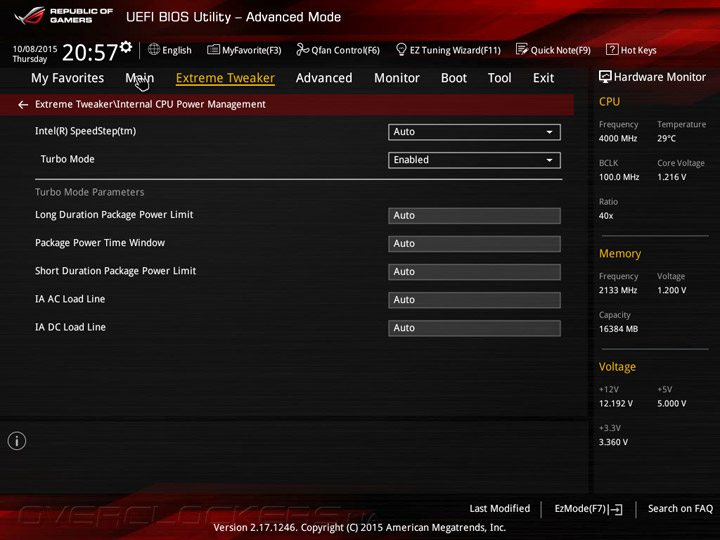Screen dimensions: 720x540
Task: Open the Monitor tab
Action: pos(397,78)
